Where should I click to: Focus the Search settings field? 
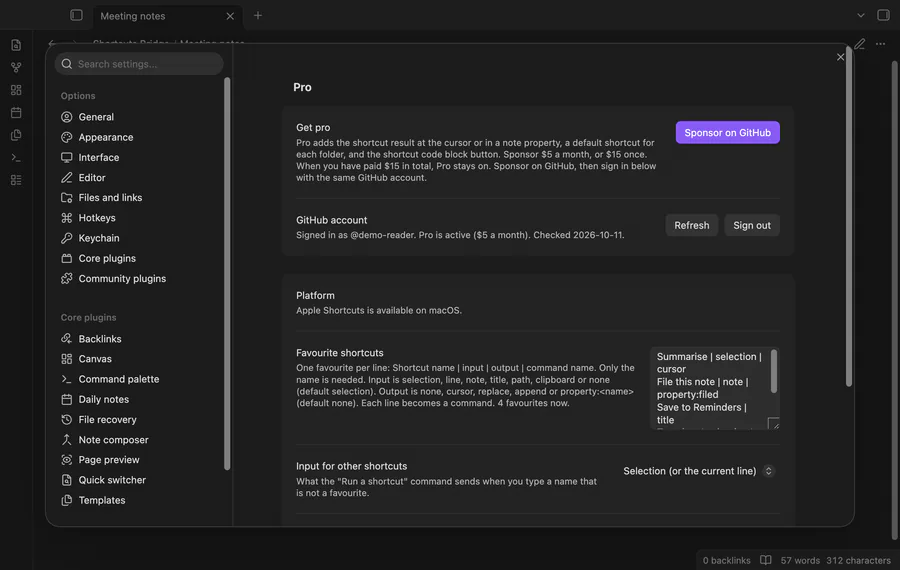139,64
